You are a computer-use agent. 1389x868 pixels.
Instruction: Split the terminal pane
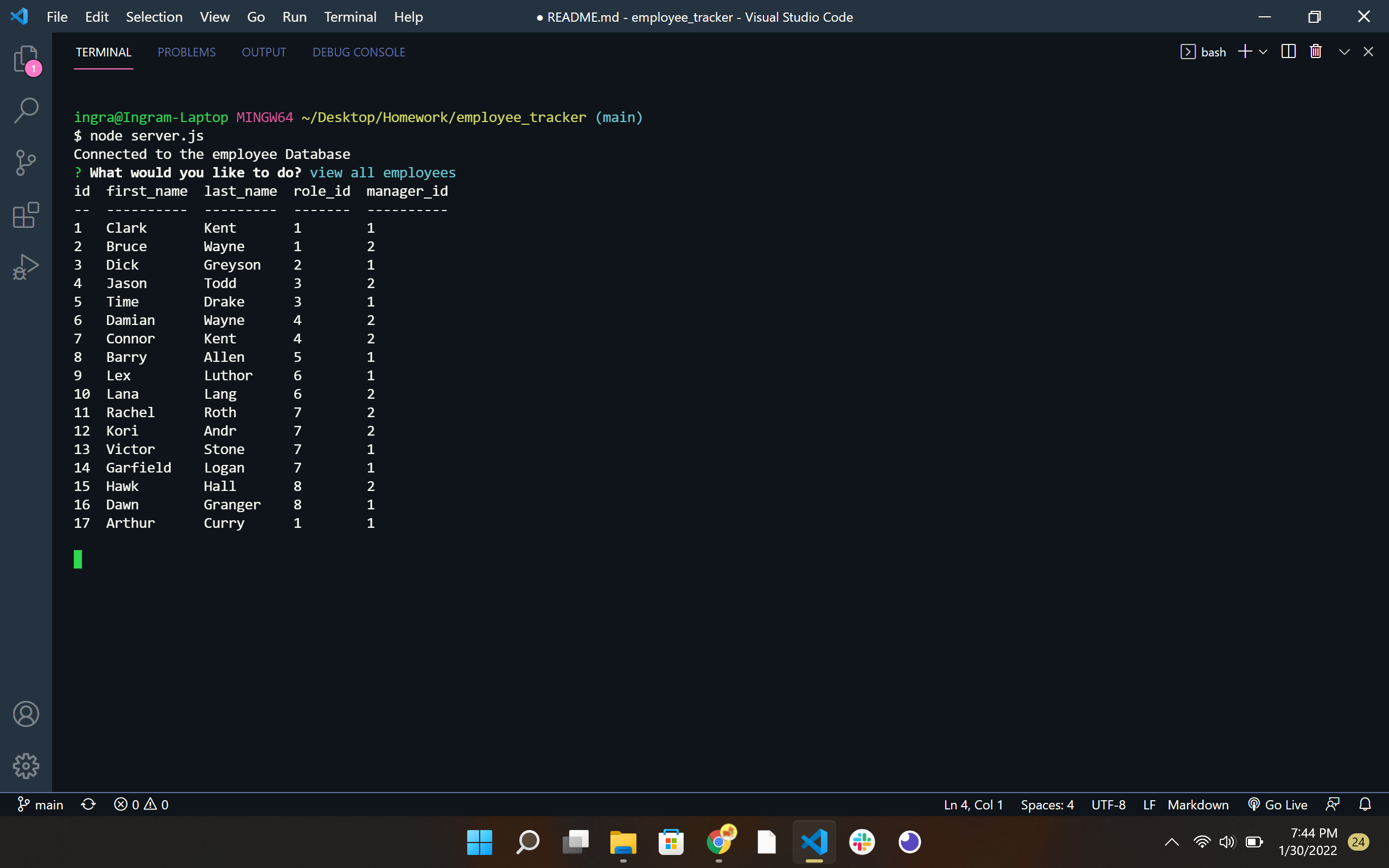point(1288,51)
